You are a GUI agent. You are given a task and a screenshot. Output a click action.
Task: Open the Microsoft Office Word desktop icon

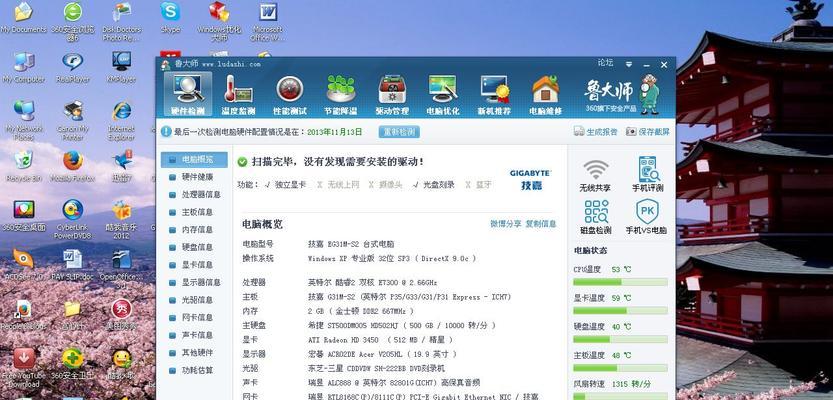[x=268, y=21]
